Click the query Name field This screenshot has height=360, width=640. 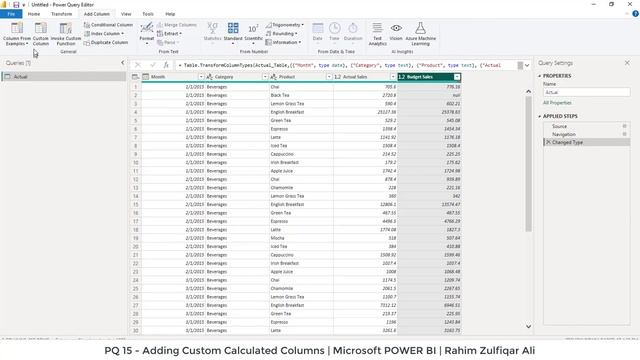[x=587, y=92]
